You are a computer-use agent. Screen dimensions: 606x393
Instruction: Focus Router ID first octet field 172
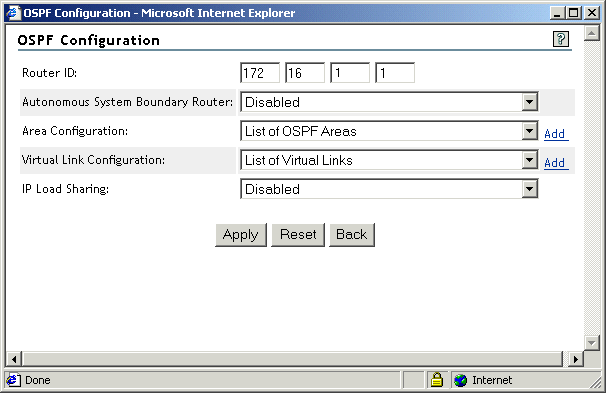coord(260,73)
